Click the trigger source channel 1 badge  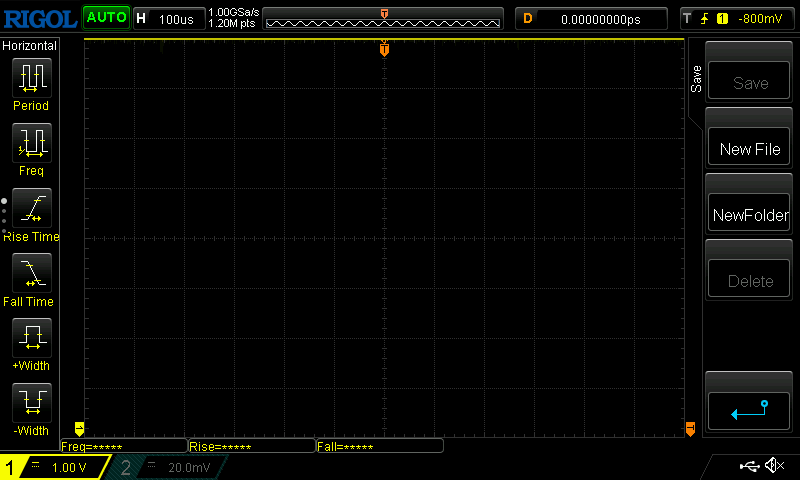(x=722, y=19)
